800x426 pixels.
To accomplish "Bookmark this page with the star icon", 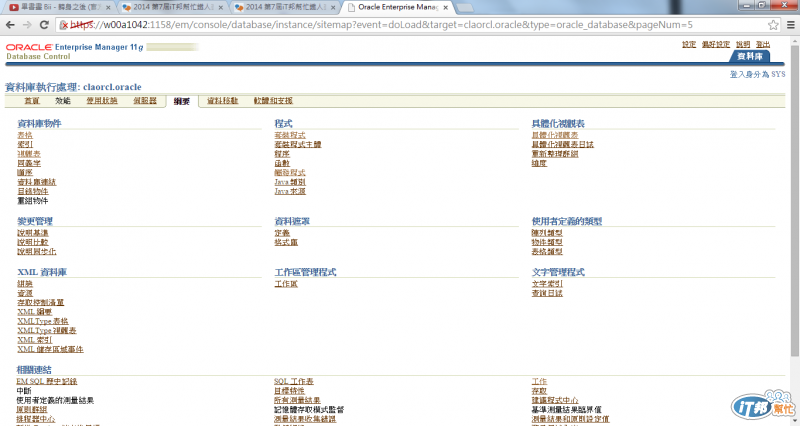I will point(773,24).
